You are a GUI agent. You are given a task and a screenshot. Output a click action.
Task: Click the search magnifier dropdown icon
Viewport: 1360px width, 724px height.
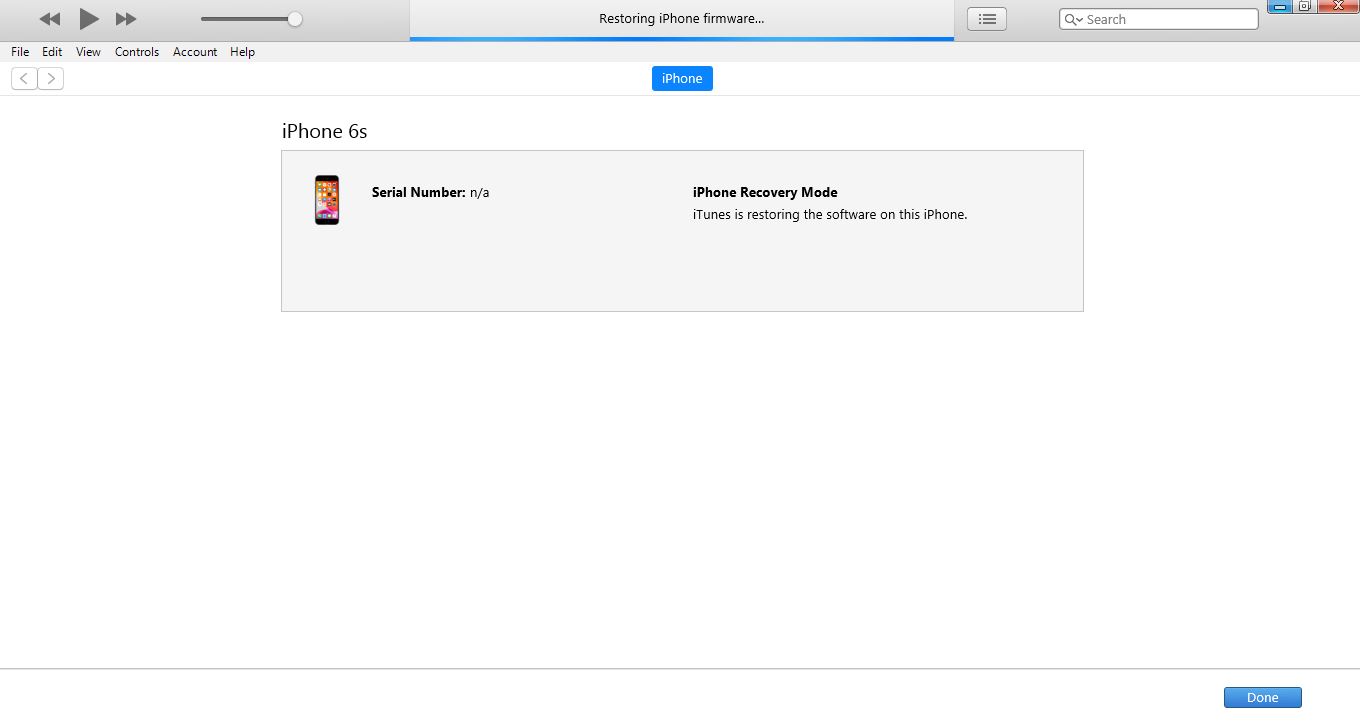click(1073, 19)
